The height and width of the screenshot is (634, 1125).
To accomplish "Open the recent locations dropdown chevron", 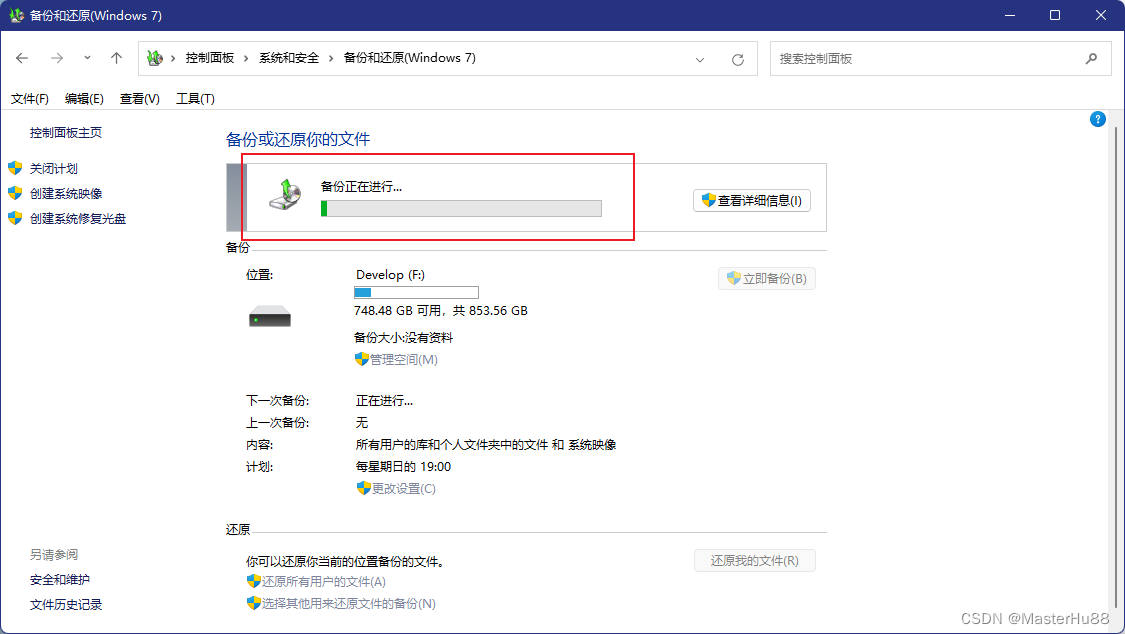I will click(88, 58).
